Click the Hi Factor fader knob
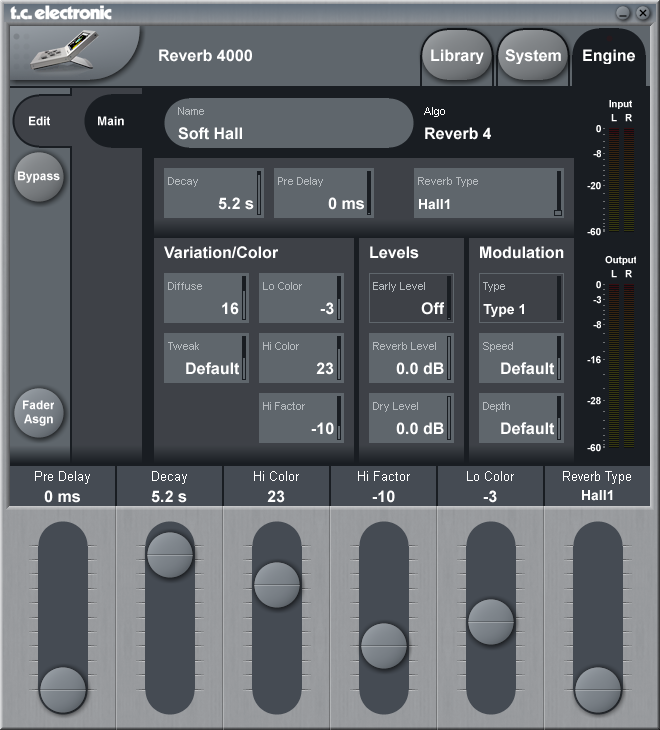The height and width of the screenshot is (730, 660). point(384,646)
